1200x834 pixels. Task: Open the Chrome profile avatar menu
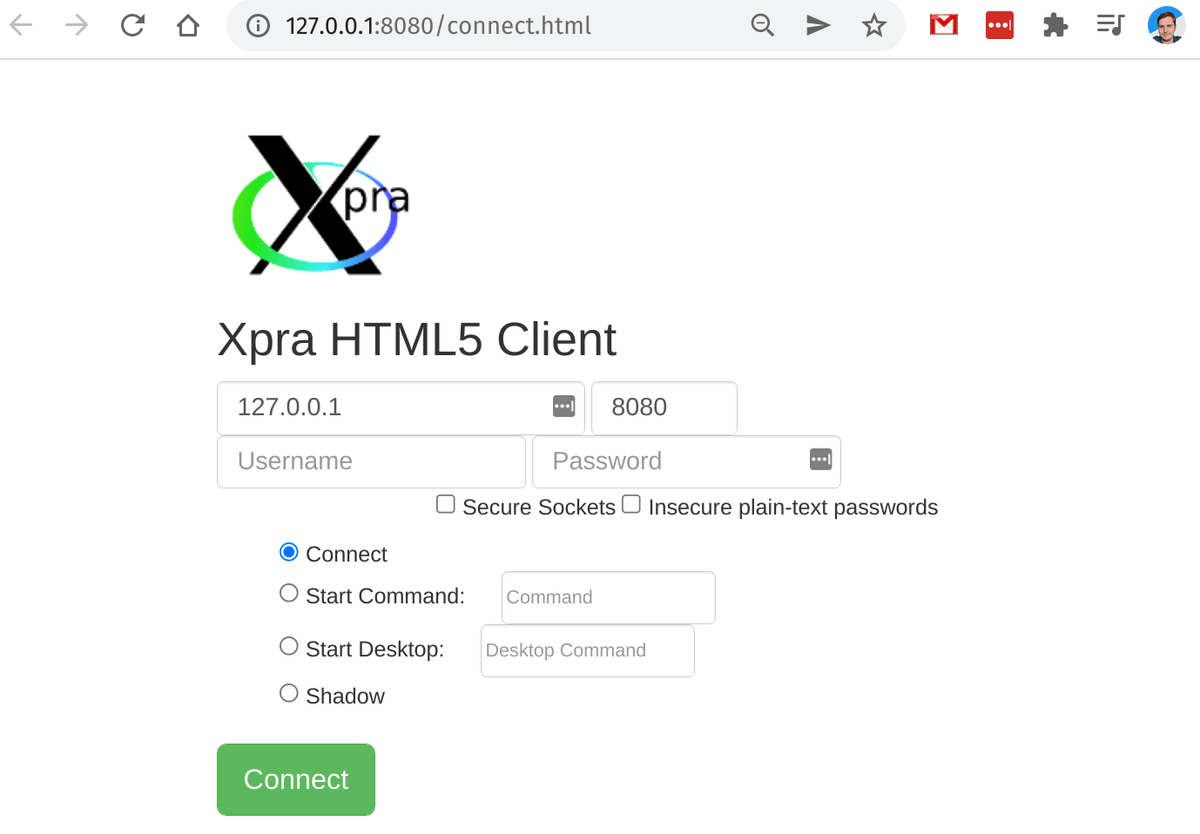coord(1166,25)
